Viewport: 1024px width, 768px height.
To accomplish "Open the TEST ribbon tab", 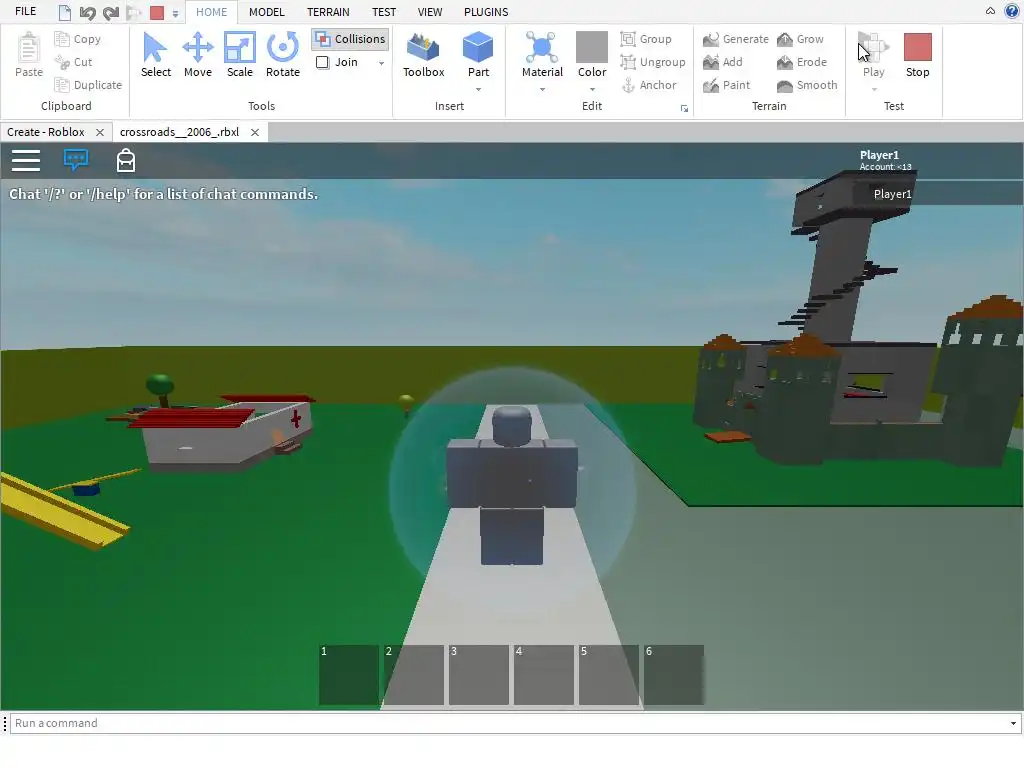I will pyautogui.click(x=384, y=12).
